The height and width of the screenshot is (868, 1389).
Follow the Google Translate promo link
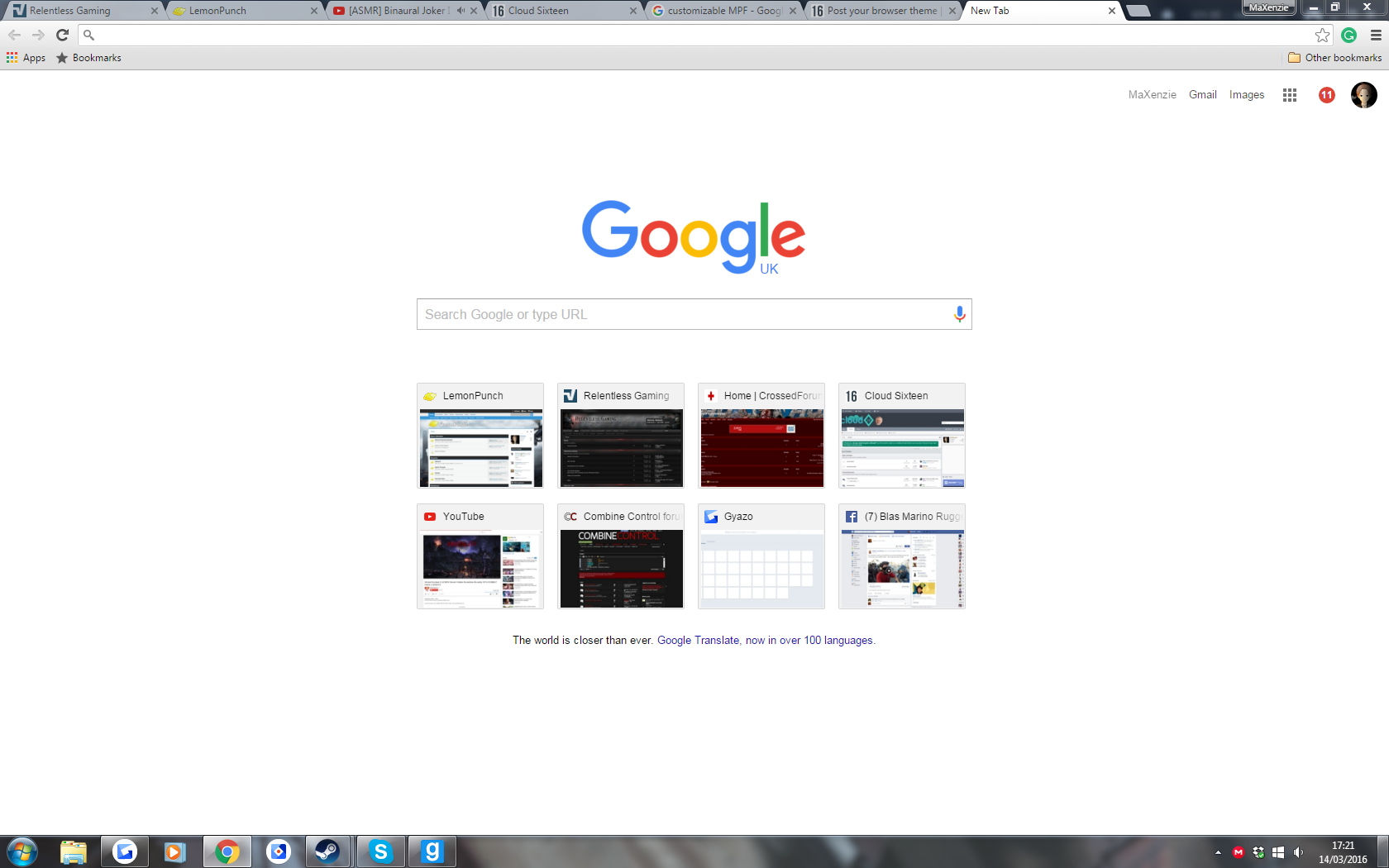coord(765,641)
